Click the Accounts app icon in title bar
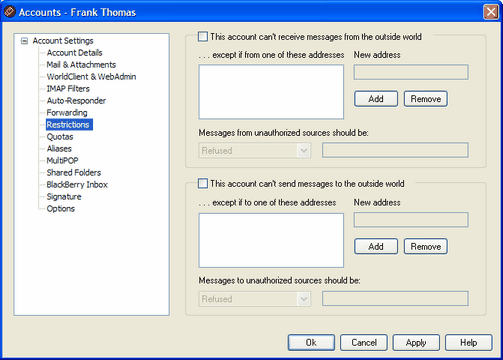The image size is (503, 360). 9,12
